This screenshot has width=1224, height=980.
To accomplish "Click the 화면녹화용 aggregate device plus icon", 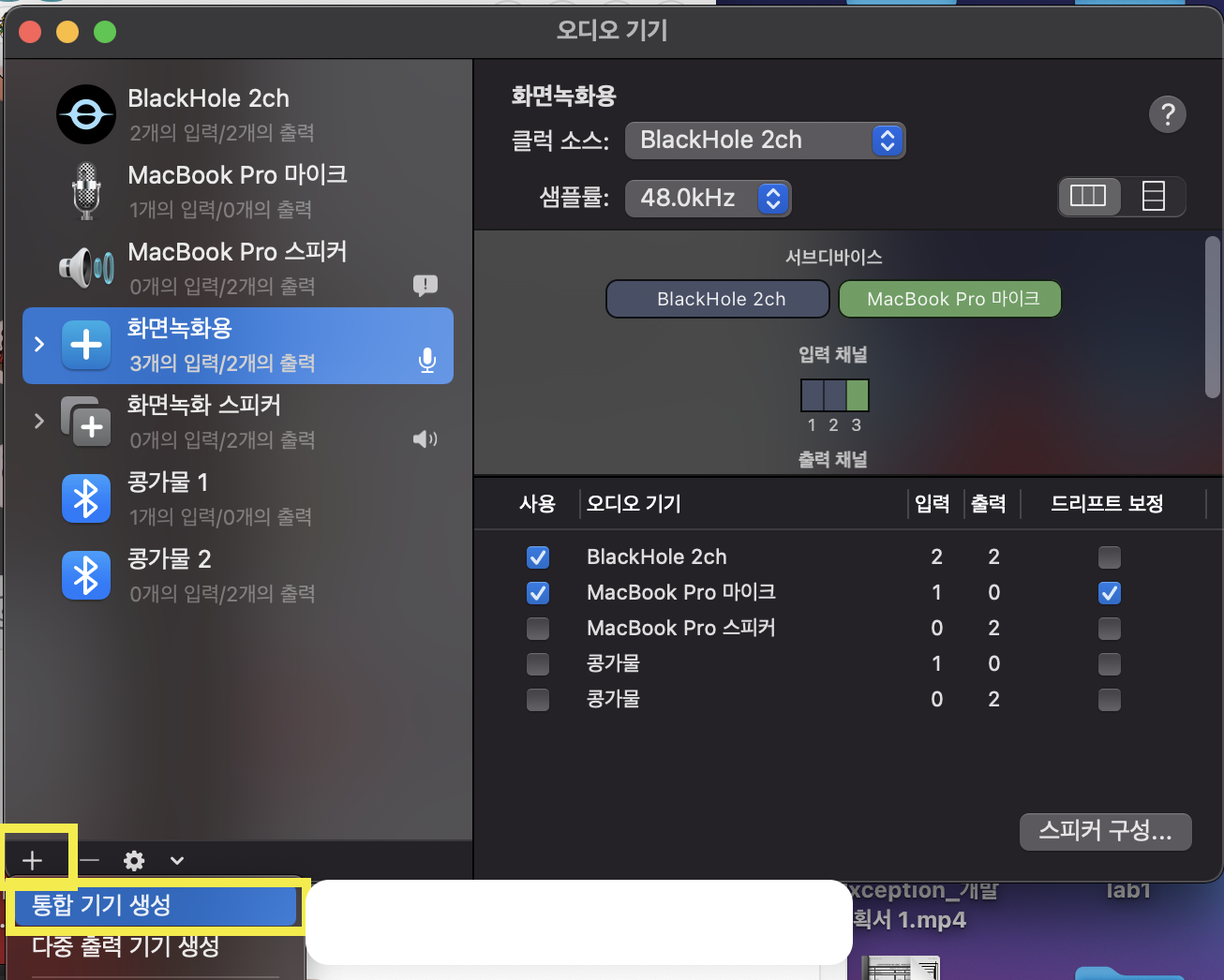I will tap(86, 345).
